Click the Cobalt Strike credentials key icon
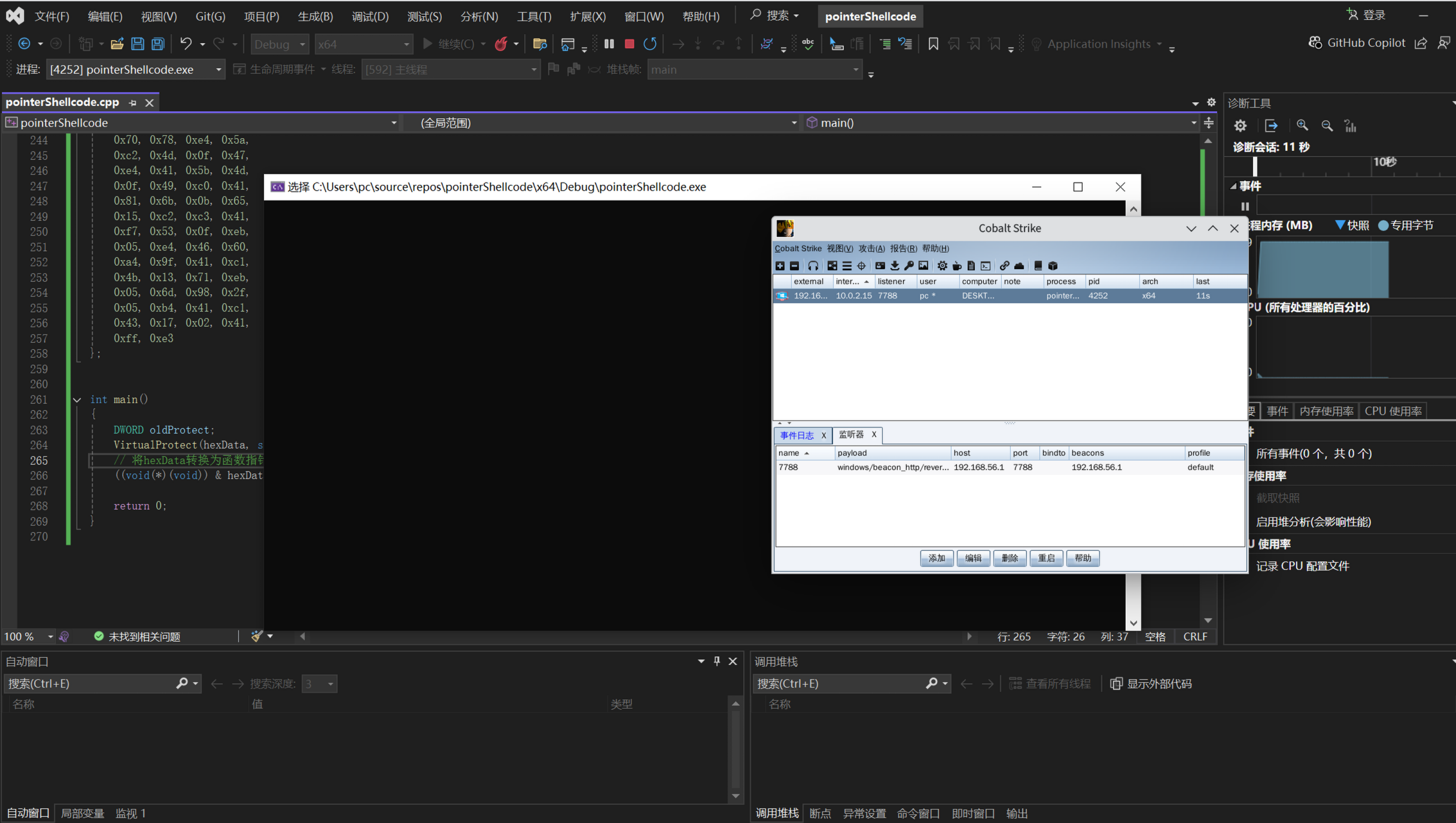The height and width of the screenshot is (823, 1456). [x=909, y=266]
